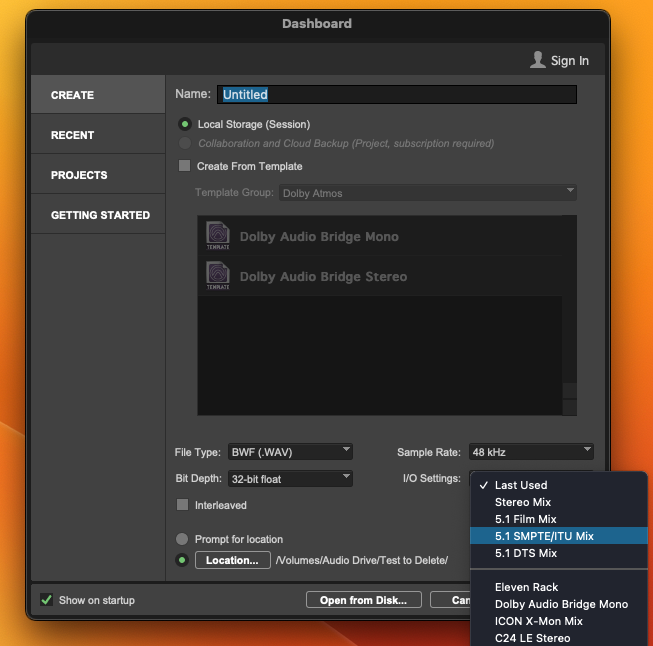Open the File Type dropdown
Screen dimensions: 653x646
290,452
